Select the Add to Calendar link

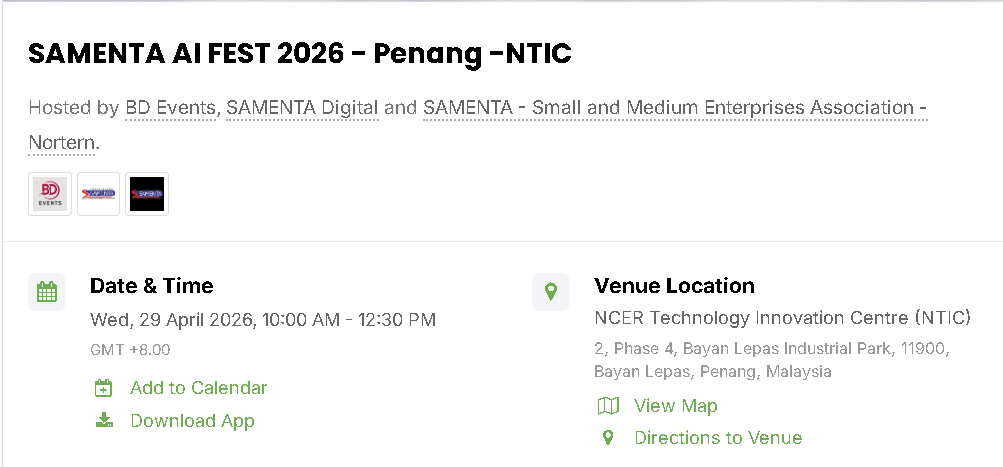point(198,388)
